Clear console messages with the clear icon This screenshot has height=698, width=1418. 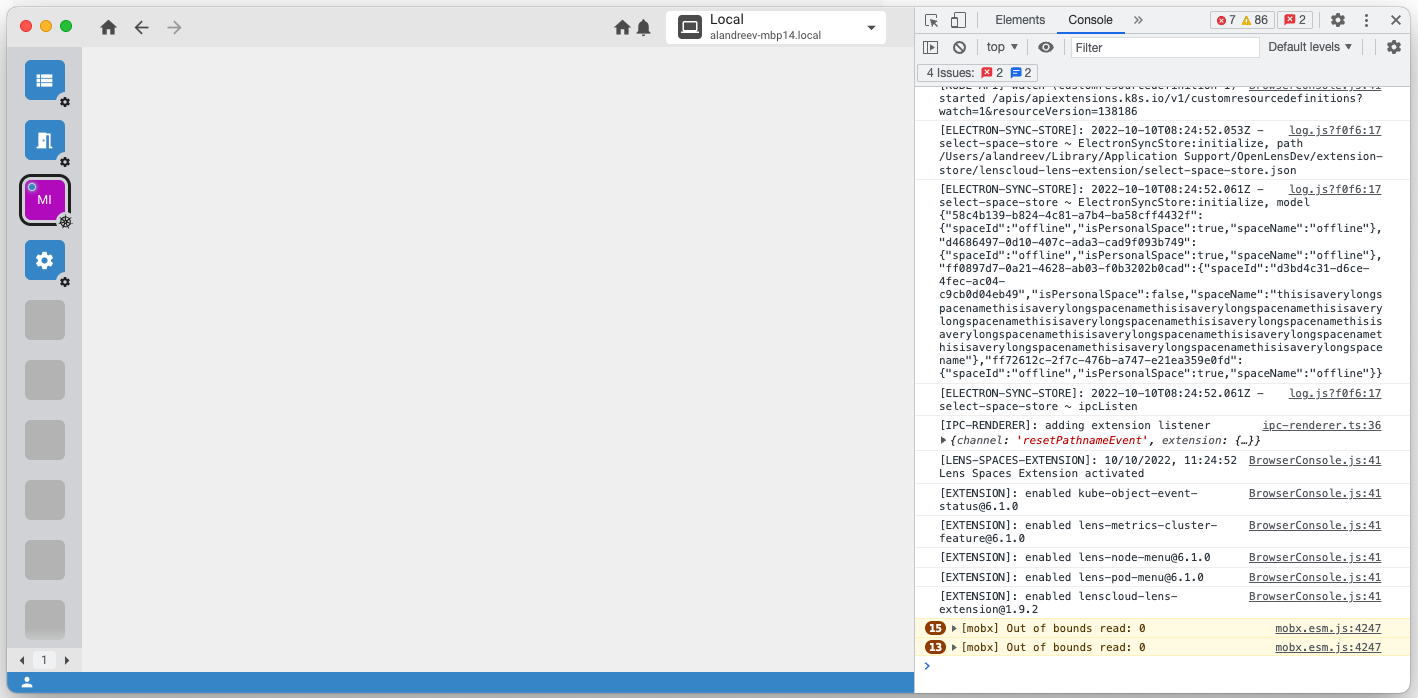pyautogui.click(x=959, y=46)
